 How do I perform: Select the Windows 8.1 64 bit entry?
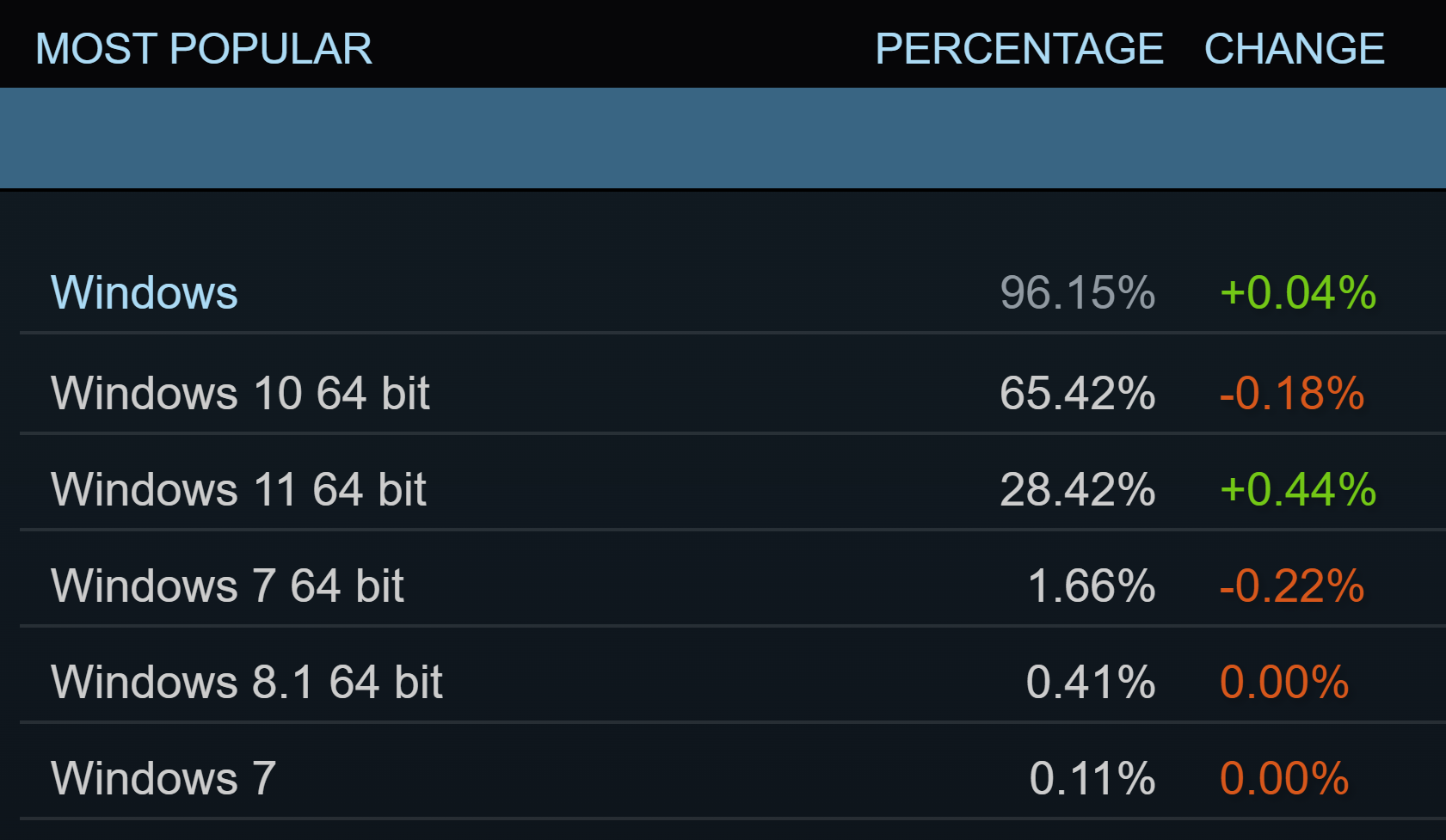point(246,682)
